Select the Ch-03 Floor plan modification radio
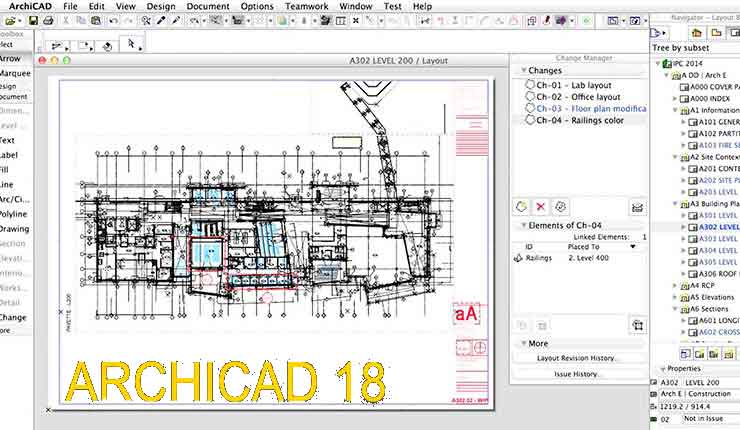 click(530, 108)
